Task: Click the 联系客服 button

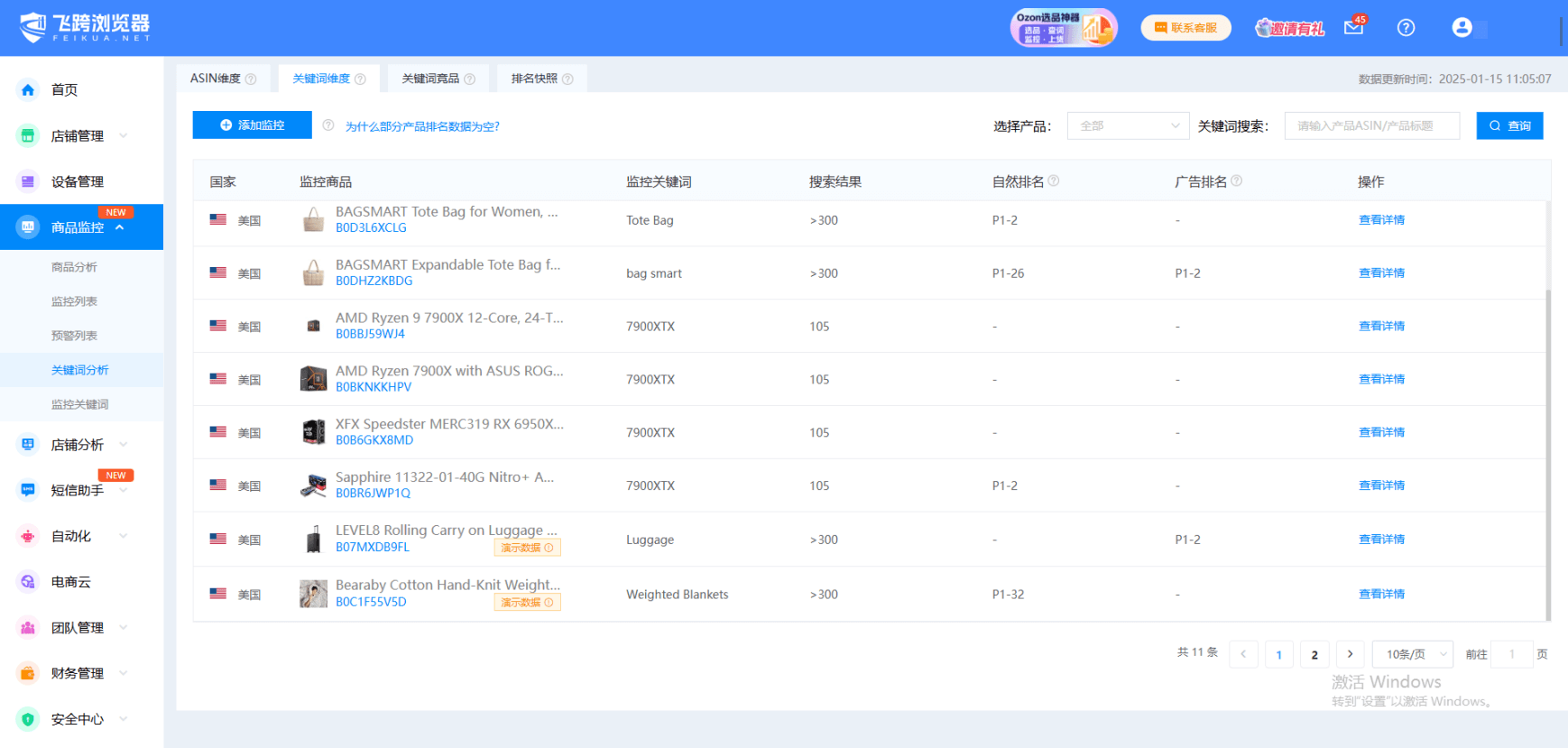Action: [x=1185, y=28]
